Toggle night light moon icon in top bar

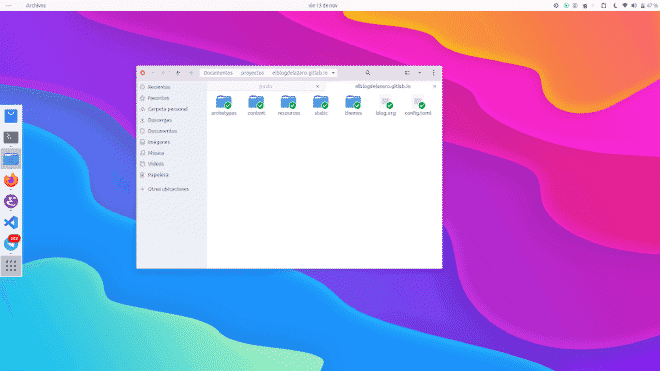click(615, 5)
